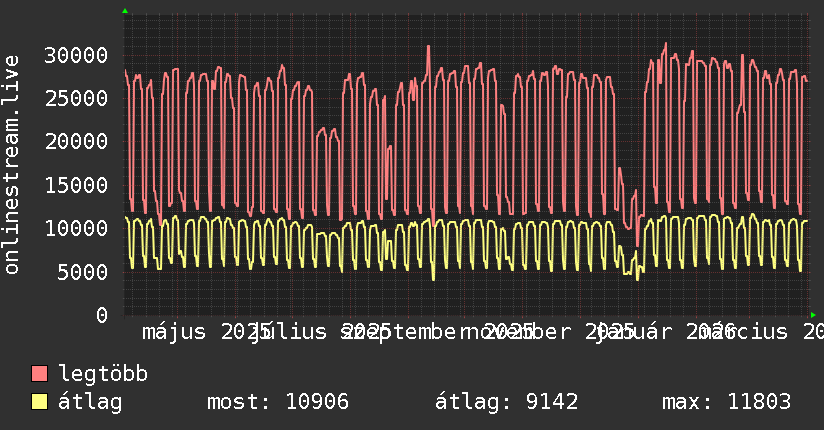Click the green arrow atop the y-axis
Screen dimensions: 824x430
click(x=125, y=11)
